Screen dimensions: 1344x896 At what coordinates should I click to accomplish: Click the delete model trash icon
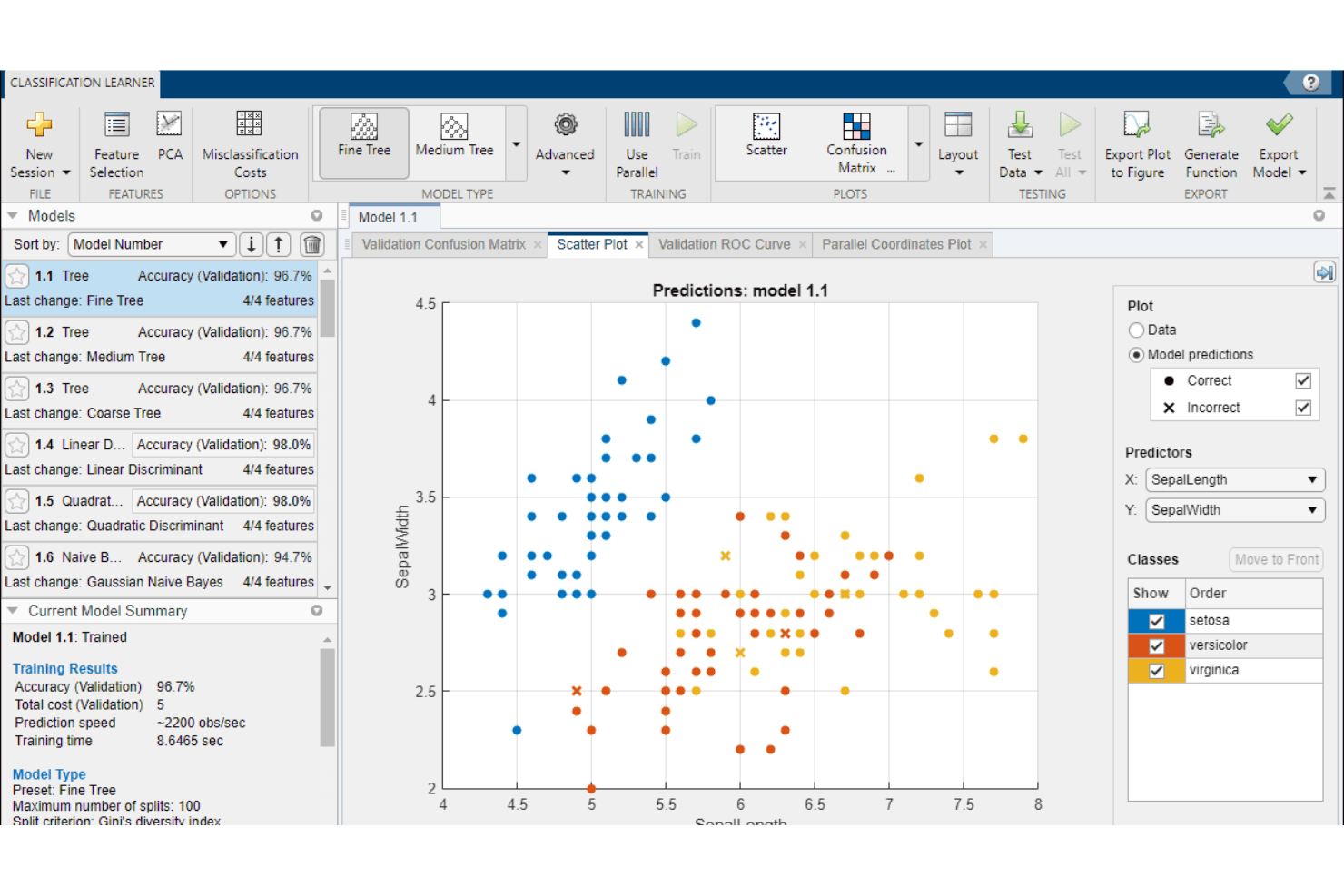tap(312, 243)
